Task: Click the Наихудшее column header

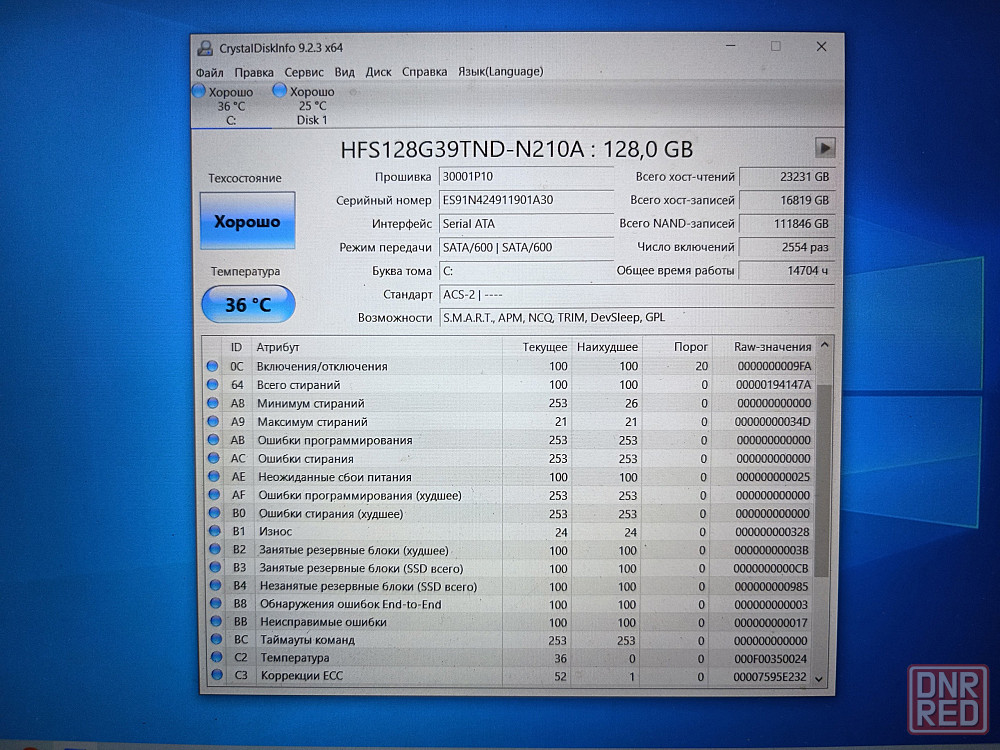Action: tap(607, 347)
